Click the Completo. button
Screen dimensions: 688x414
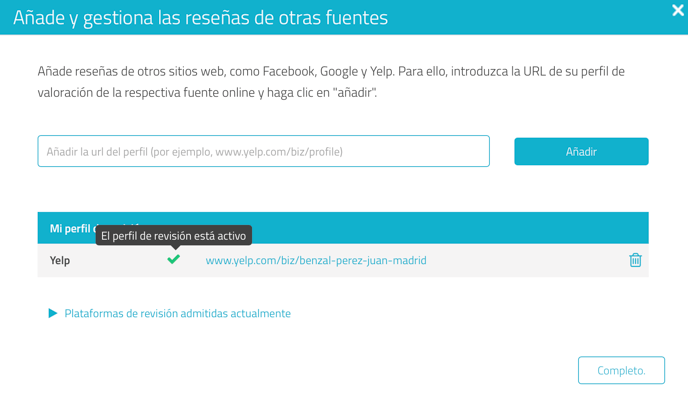pos(621,370)
